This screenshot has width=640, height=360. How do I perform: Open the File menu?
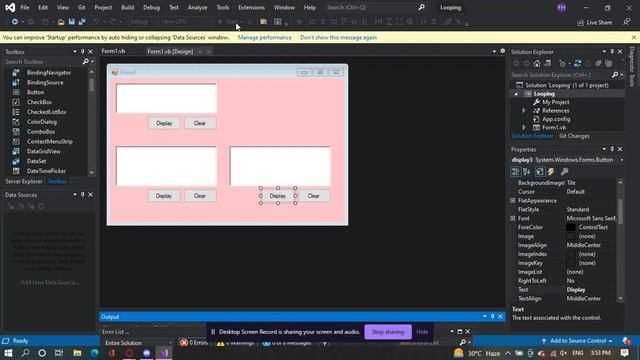(x=24, y=7)
